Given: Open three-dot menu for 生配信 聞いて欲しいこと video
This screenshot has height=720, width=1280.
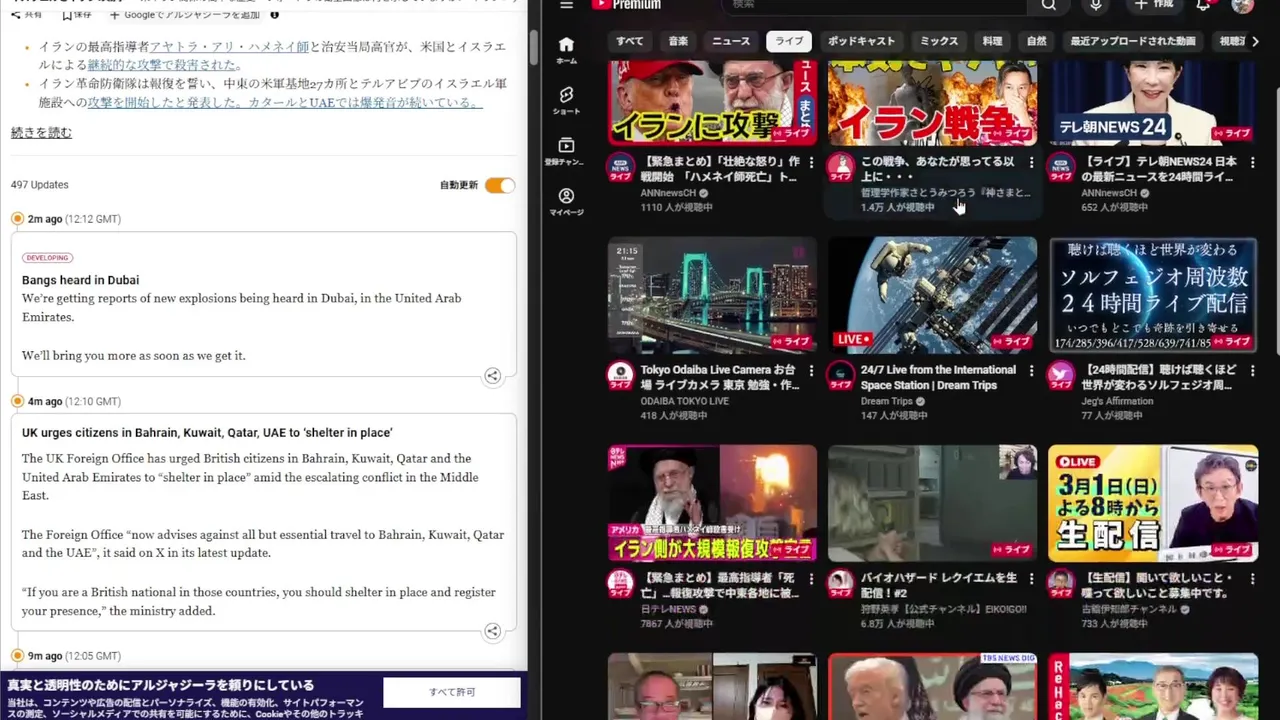Looking at the screenshot, I should pos(1251,579).
